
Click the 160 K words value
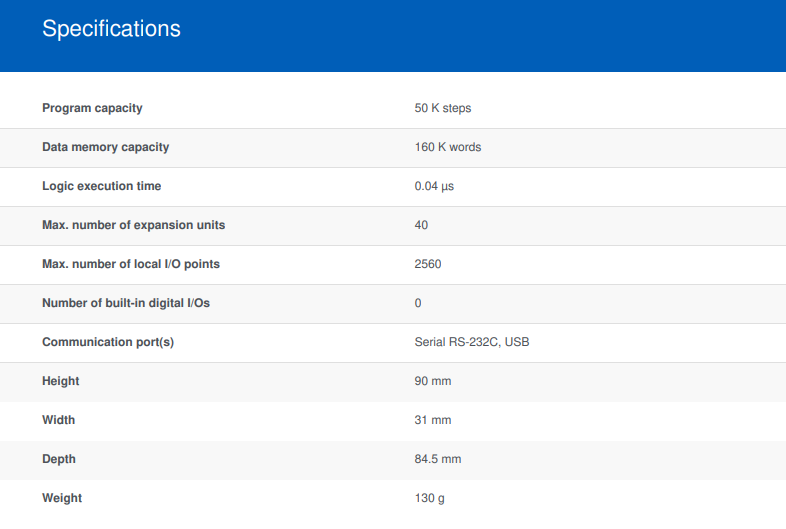tap(448, 147)
